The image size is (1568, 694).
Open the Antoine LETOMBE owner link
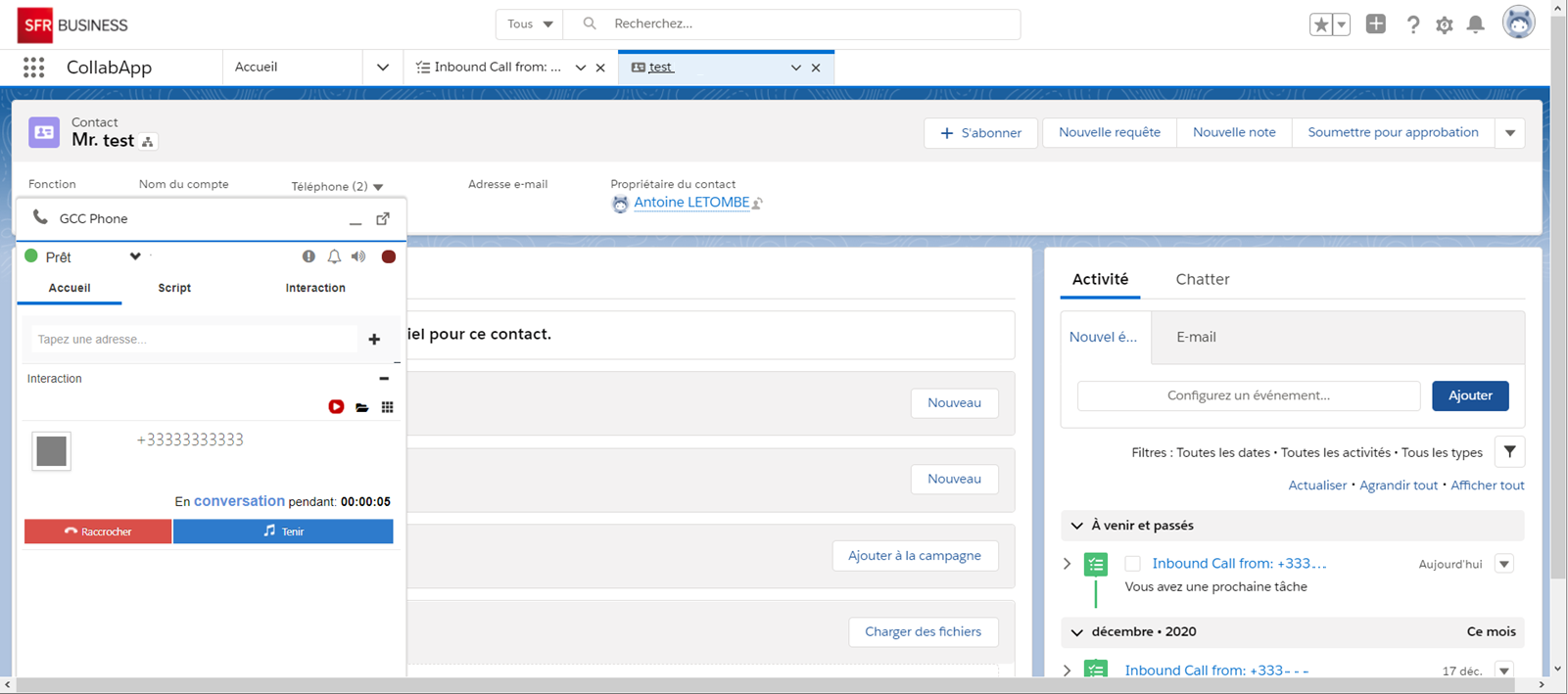click(x=691, y=203)
